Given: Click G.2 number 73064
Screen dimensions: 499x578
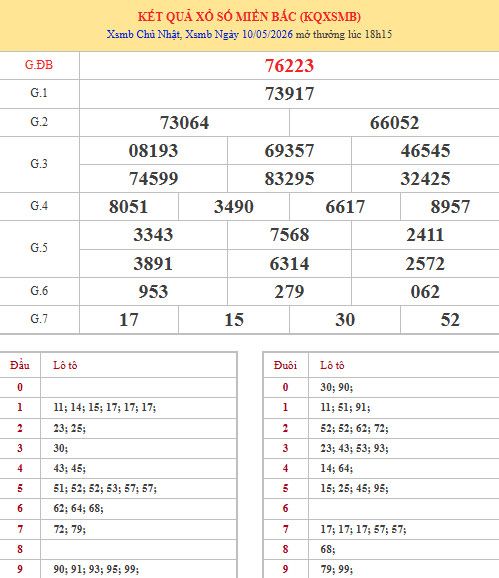Looking at the screenshot, I should 184,122.
